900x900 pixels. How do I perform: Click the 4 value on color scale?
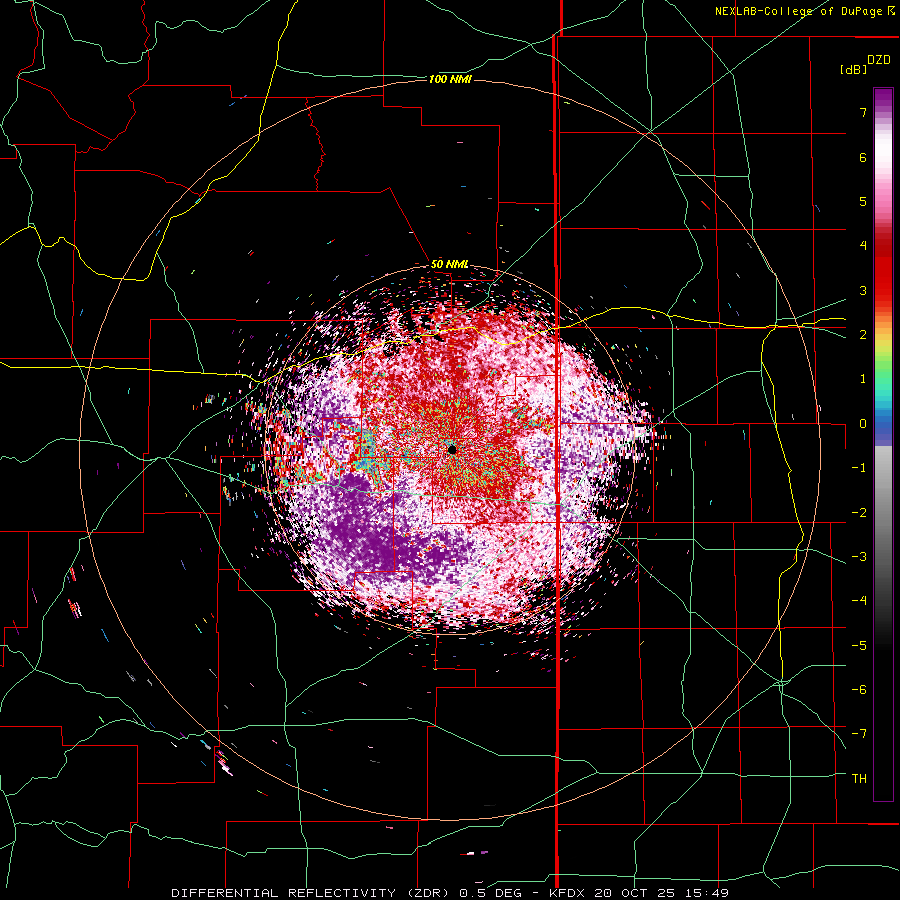coord(863,246)
